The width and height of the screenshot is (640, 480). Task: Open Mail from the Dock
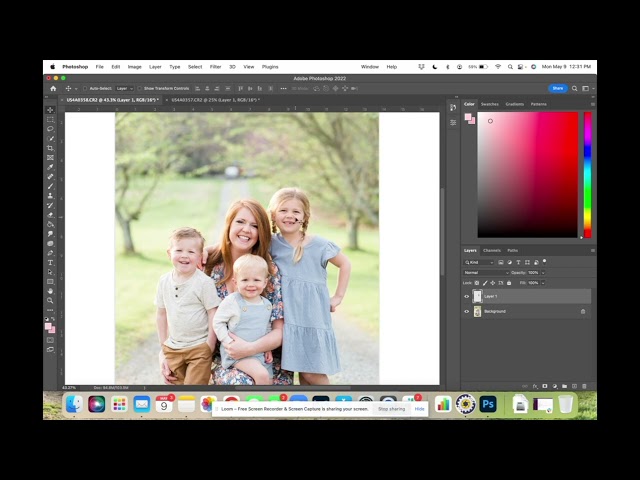coord(142,404)
